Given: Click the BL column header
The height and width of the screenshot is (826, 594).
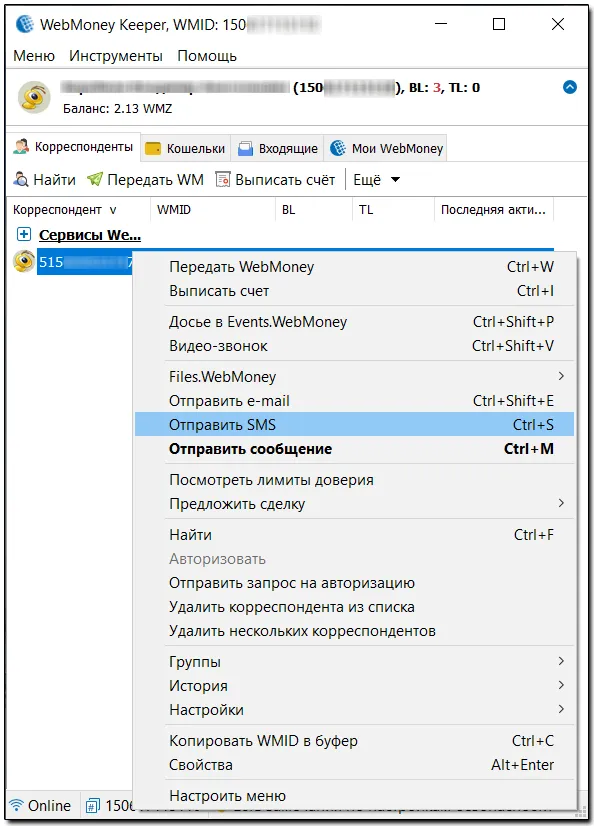Looking at the screenshot, I should coord(314,210).
